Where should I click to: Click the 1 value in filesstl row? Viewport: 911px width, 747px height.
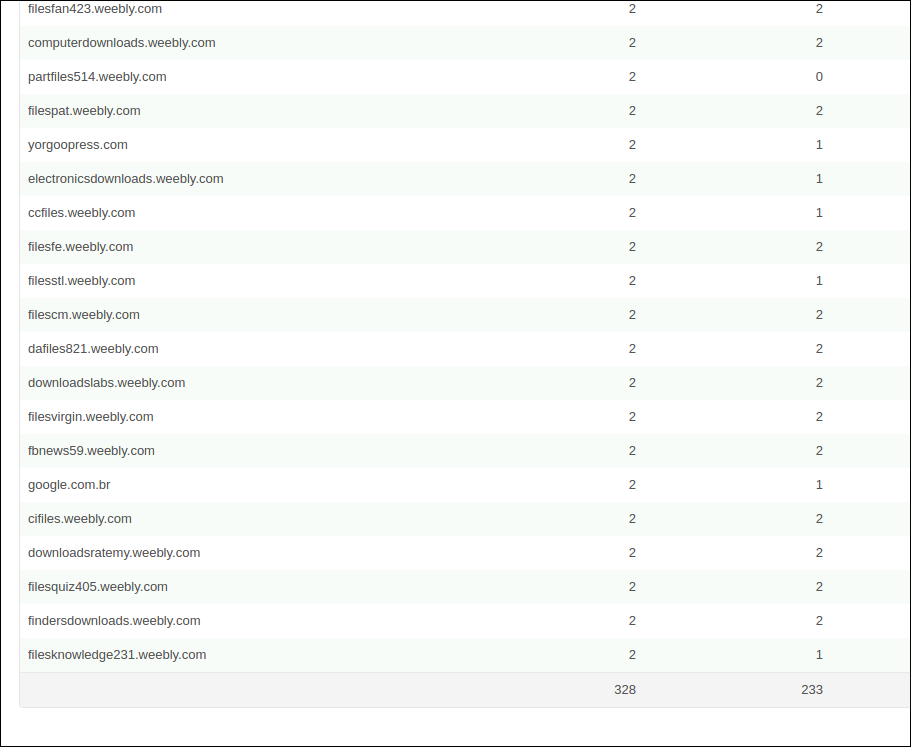819,281
